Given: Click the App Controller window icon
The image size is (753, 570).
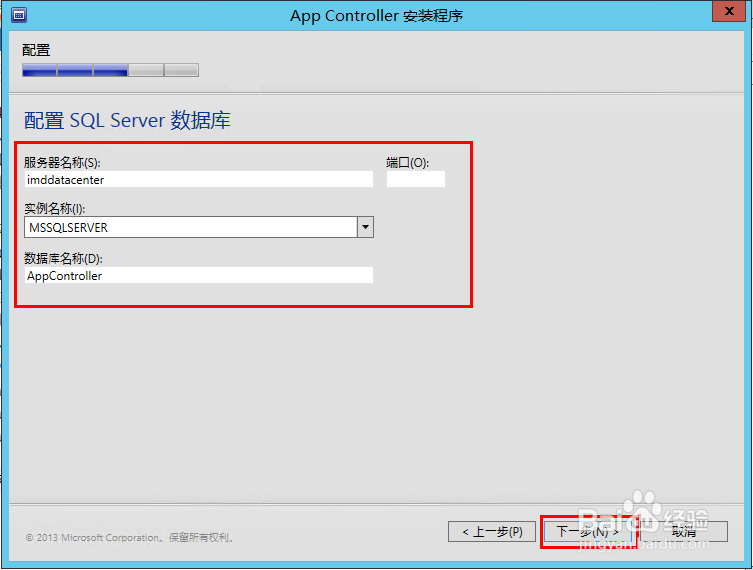Looking at the screenshot, I should point(19,15).
